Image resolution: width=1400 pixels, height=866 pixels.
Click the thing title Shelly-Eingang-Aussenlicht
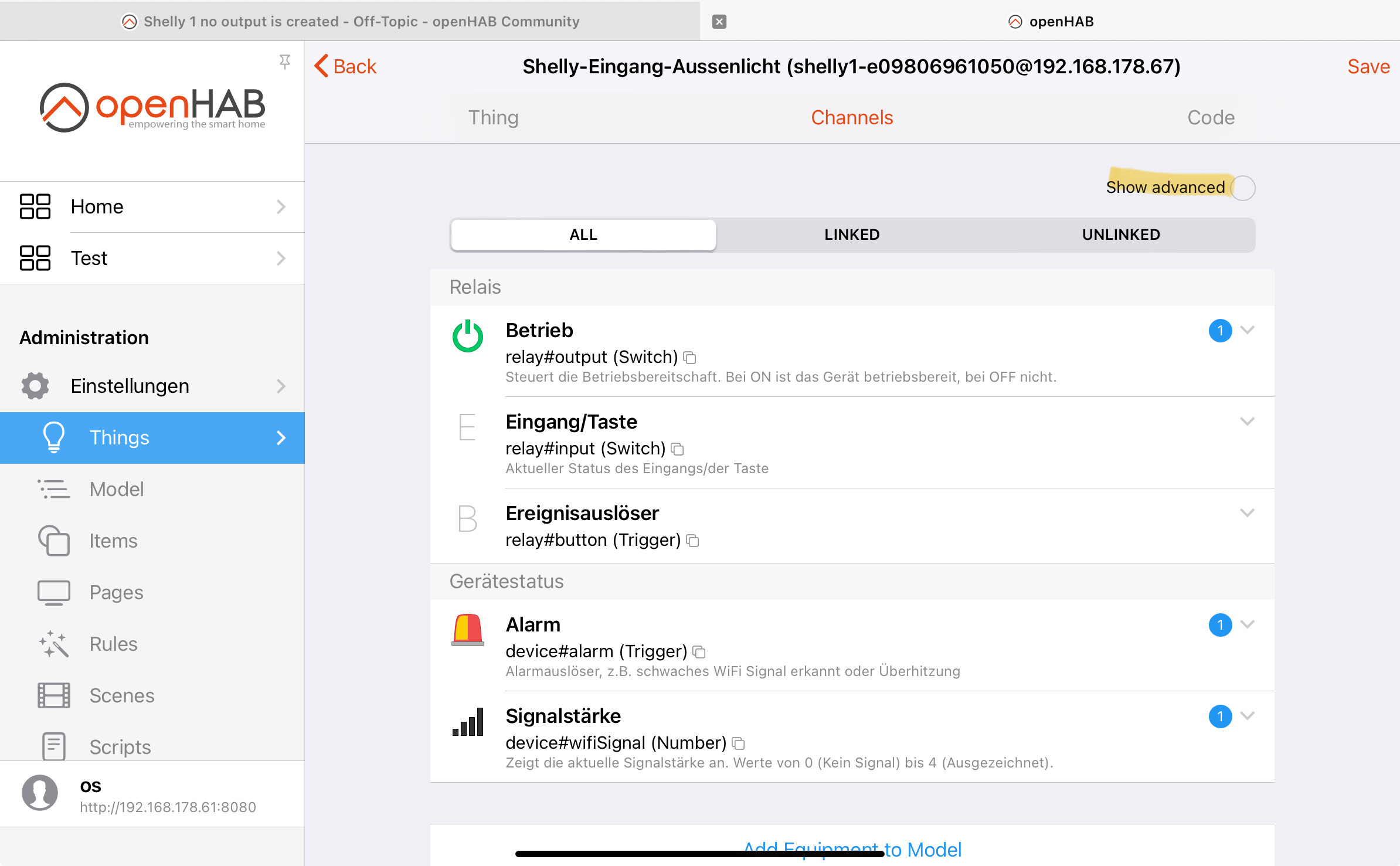(852, 66)
